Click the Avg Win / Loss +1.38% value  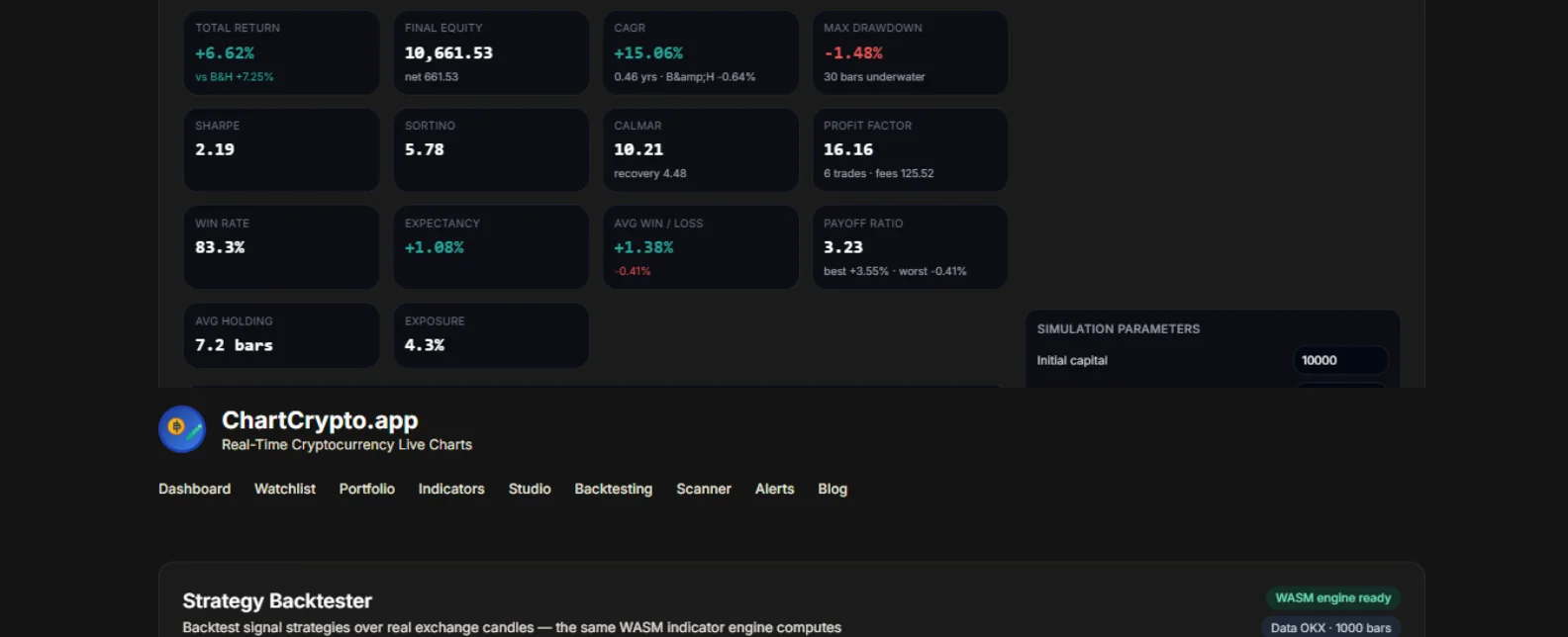[643, 247]
